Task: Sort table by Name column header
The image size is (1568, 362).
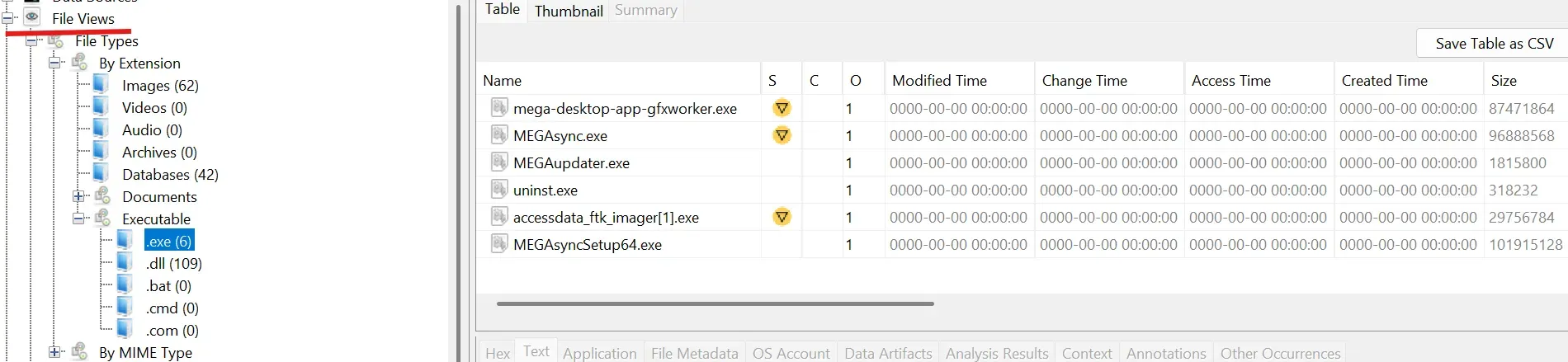Action: (618, 80)
